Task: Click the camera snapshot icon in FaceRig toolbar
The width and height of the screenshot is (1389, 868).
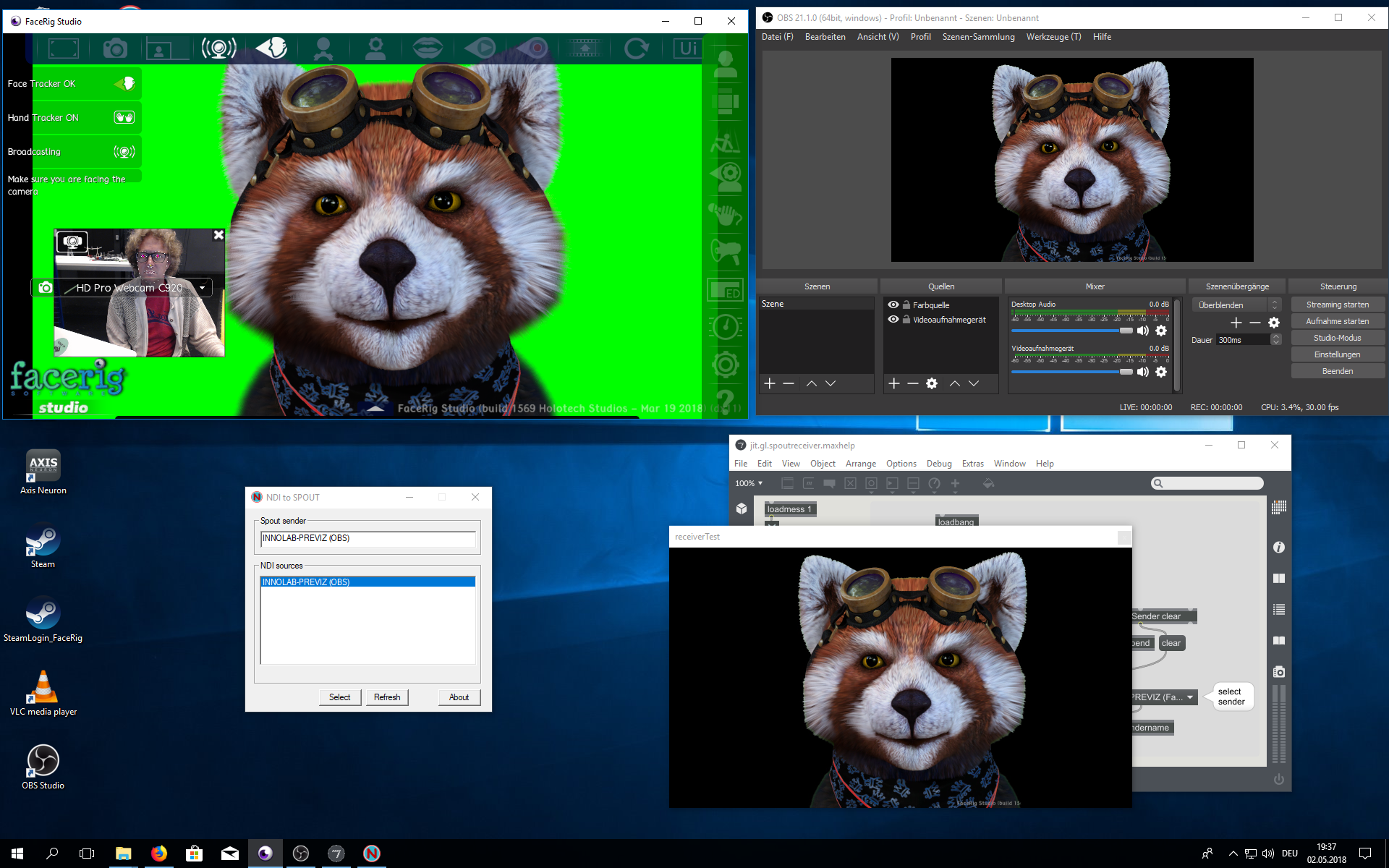Action: [114, 48]
